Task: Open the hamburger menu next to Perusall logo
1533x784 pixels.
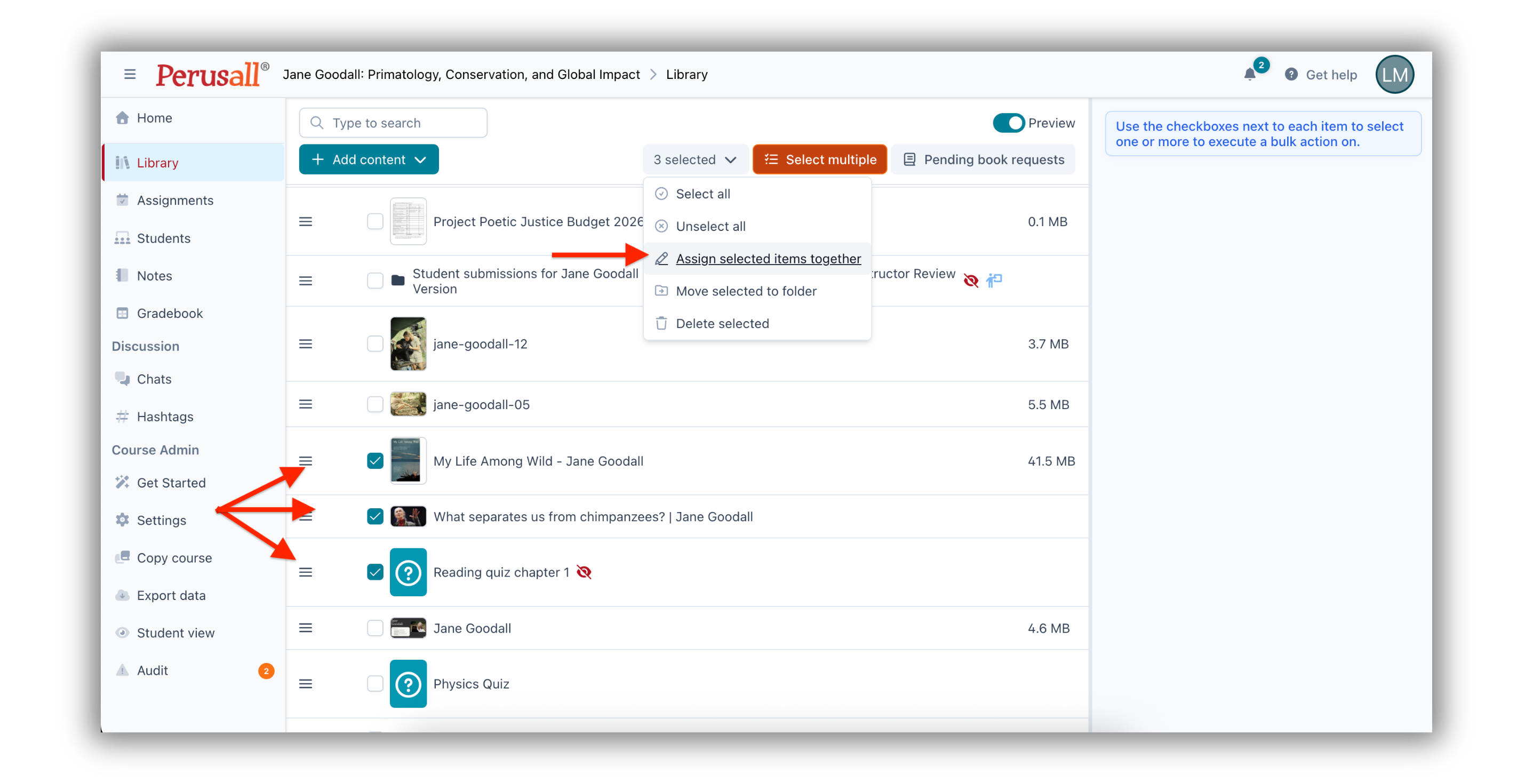Action: (x=130, y=74)
